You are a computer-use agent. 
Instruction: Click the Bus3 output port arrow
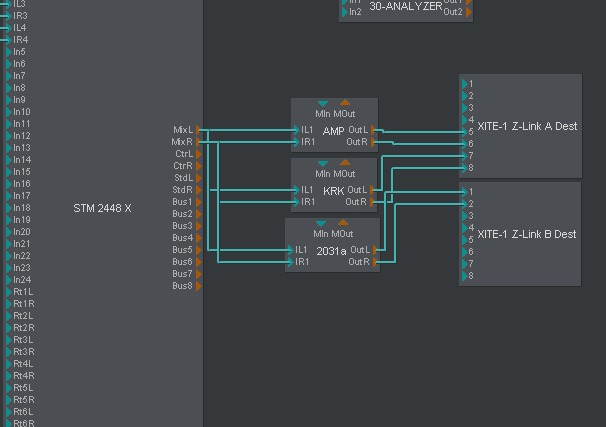199,226
